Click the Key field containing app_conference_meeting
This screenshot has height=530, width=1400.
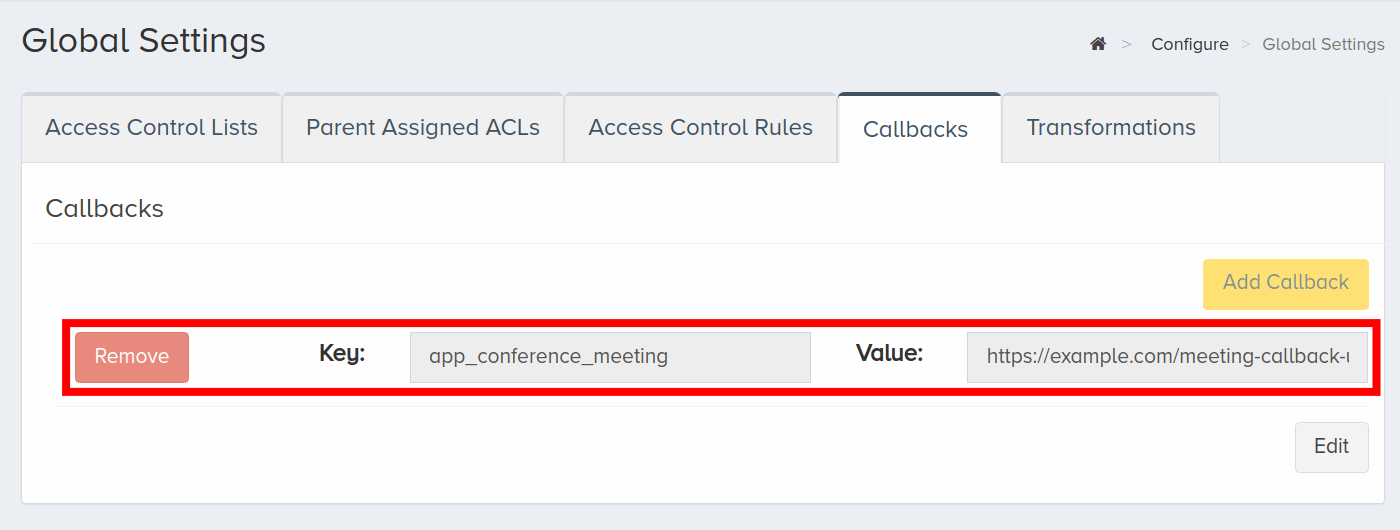(x=610, y=357)
